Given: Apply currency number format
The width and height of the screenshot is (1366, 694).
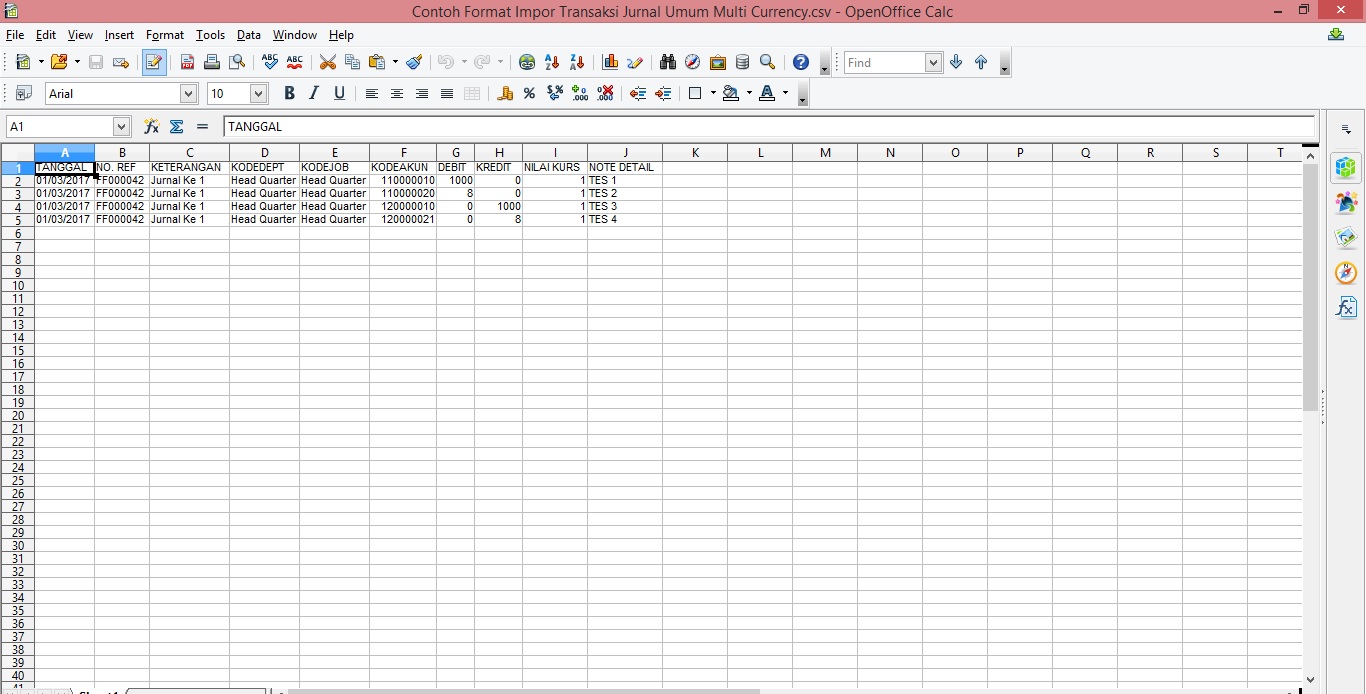Looking at the screenshot, I should [505, 93].
